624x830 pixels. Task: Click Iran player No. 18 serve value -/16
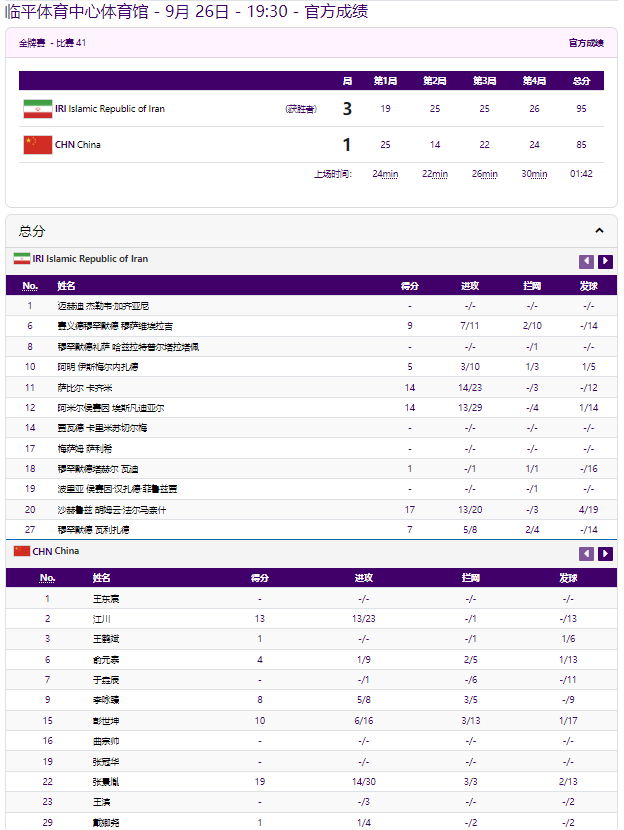click(x=589, y=468)
